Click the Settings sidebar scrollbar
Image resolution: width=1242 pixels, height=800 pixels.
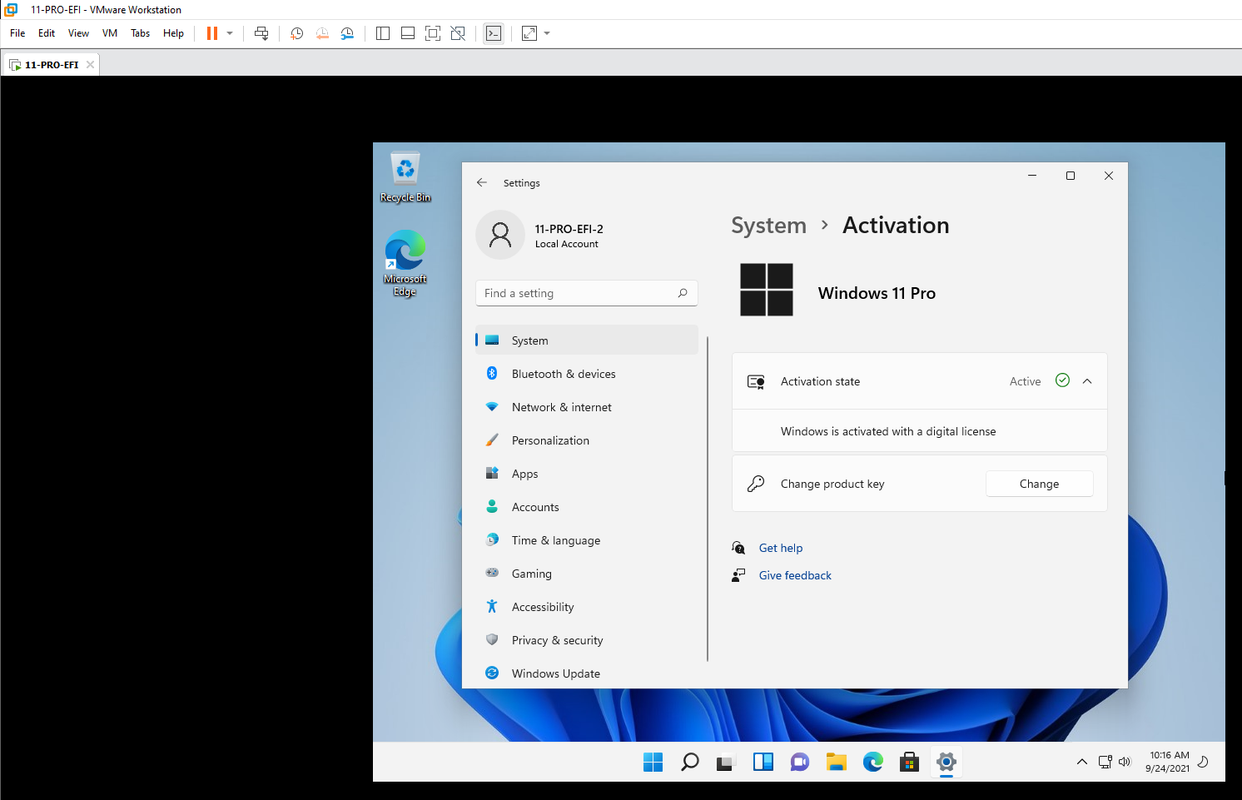coord(708,498)
